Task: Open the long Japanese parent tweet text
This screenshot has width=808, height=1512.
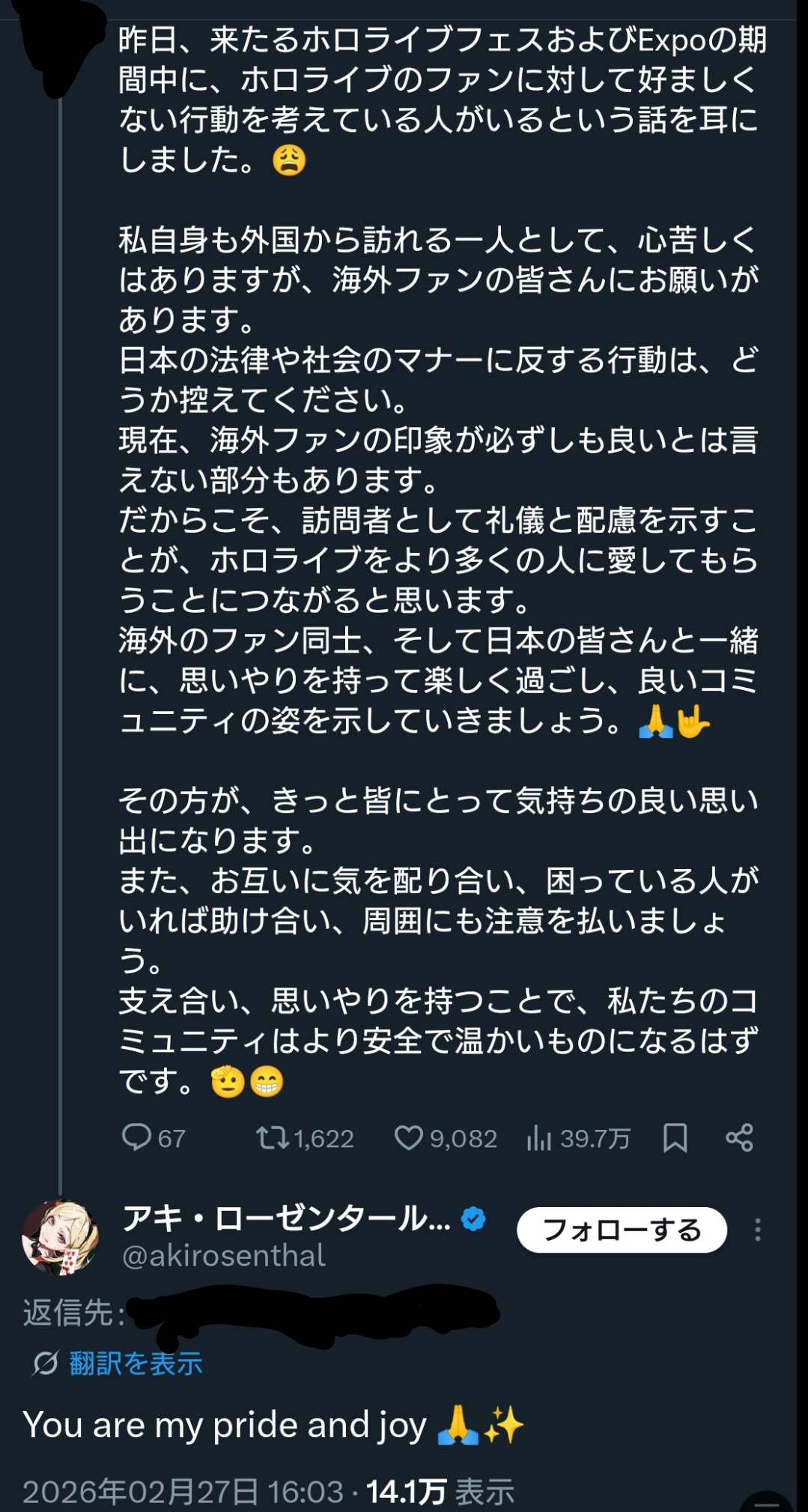Action: [439, 562]
